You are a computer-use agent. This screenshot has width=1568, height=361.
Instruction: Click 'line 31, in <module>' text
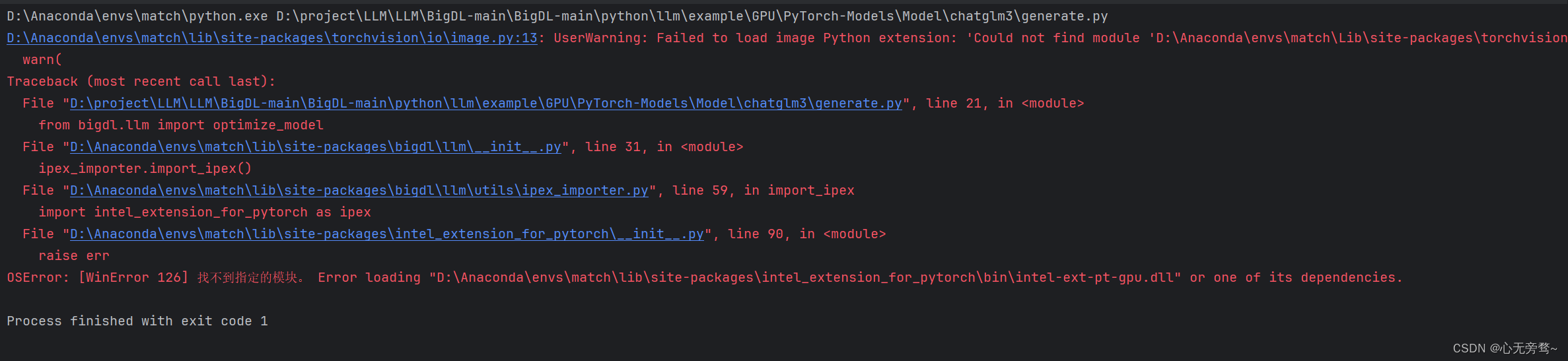point(664,147)
